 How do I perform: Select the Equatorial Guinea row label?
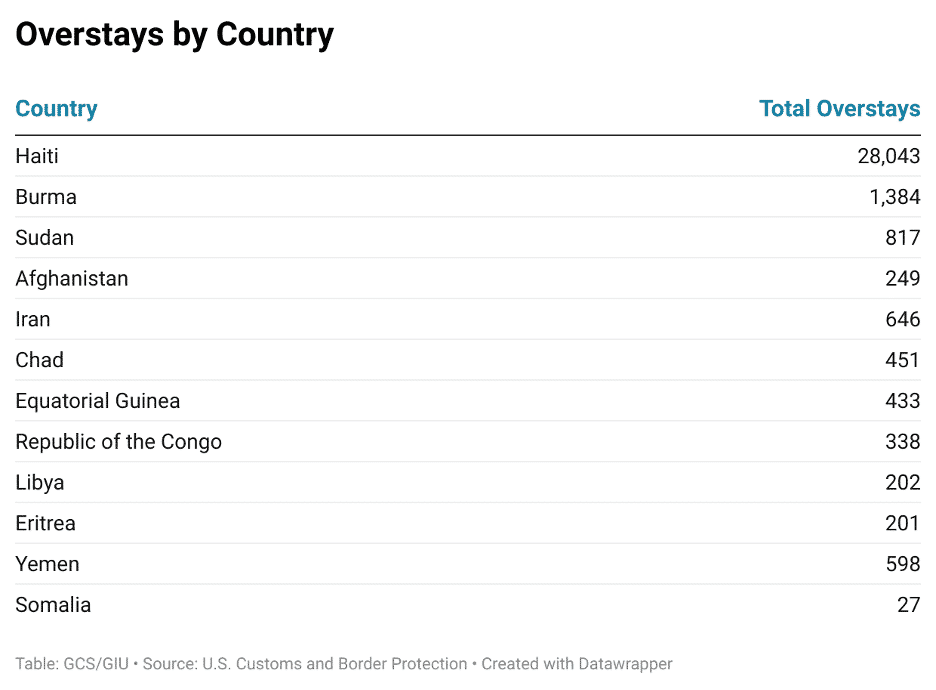[x=98, y=401]
